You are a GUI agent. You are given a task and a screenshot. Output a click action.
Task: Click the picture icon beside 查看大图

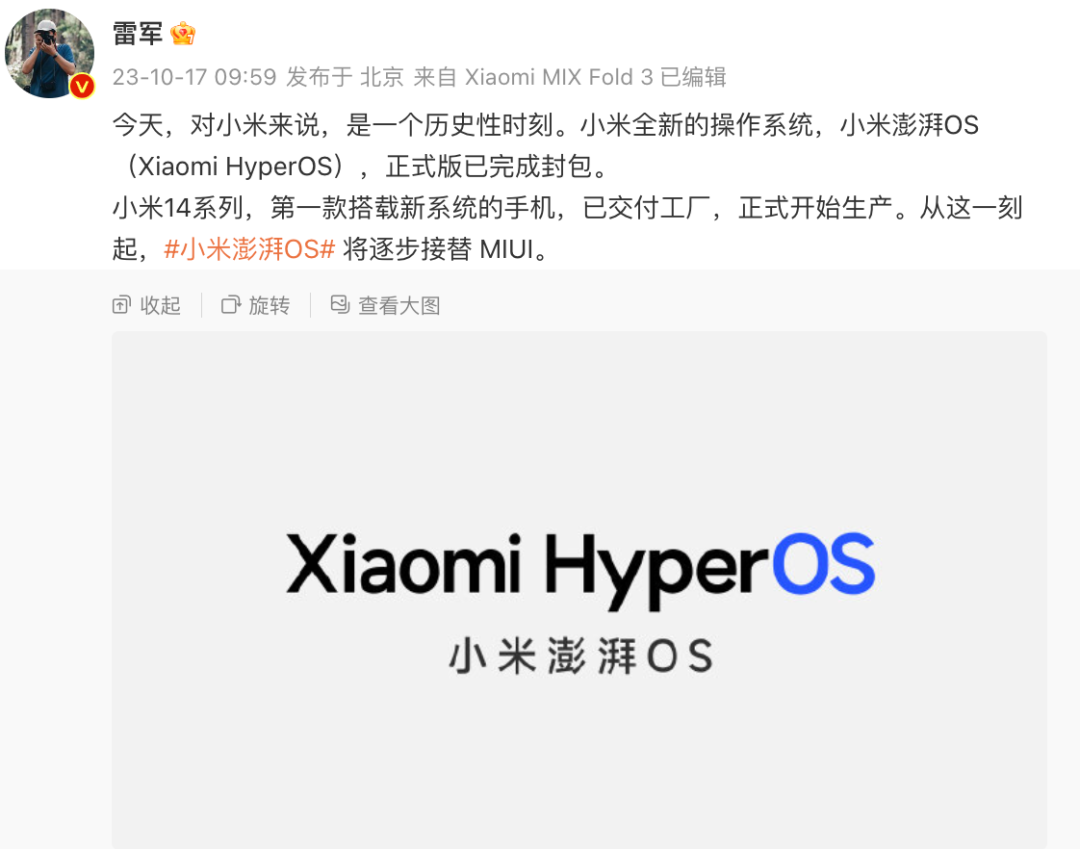pyautogui.click(x=340, y=304)
